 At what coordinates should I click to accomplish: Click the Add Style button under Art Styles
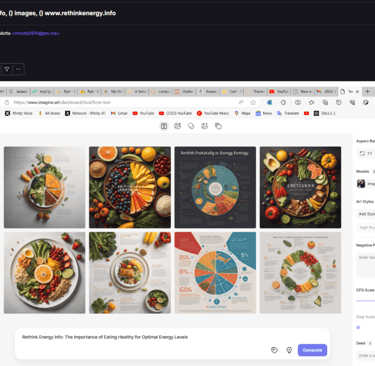coord(366,214)
